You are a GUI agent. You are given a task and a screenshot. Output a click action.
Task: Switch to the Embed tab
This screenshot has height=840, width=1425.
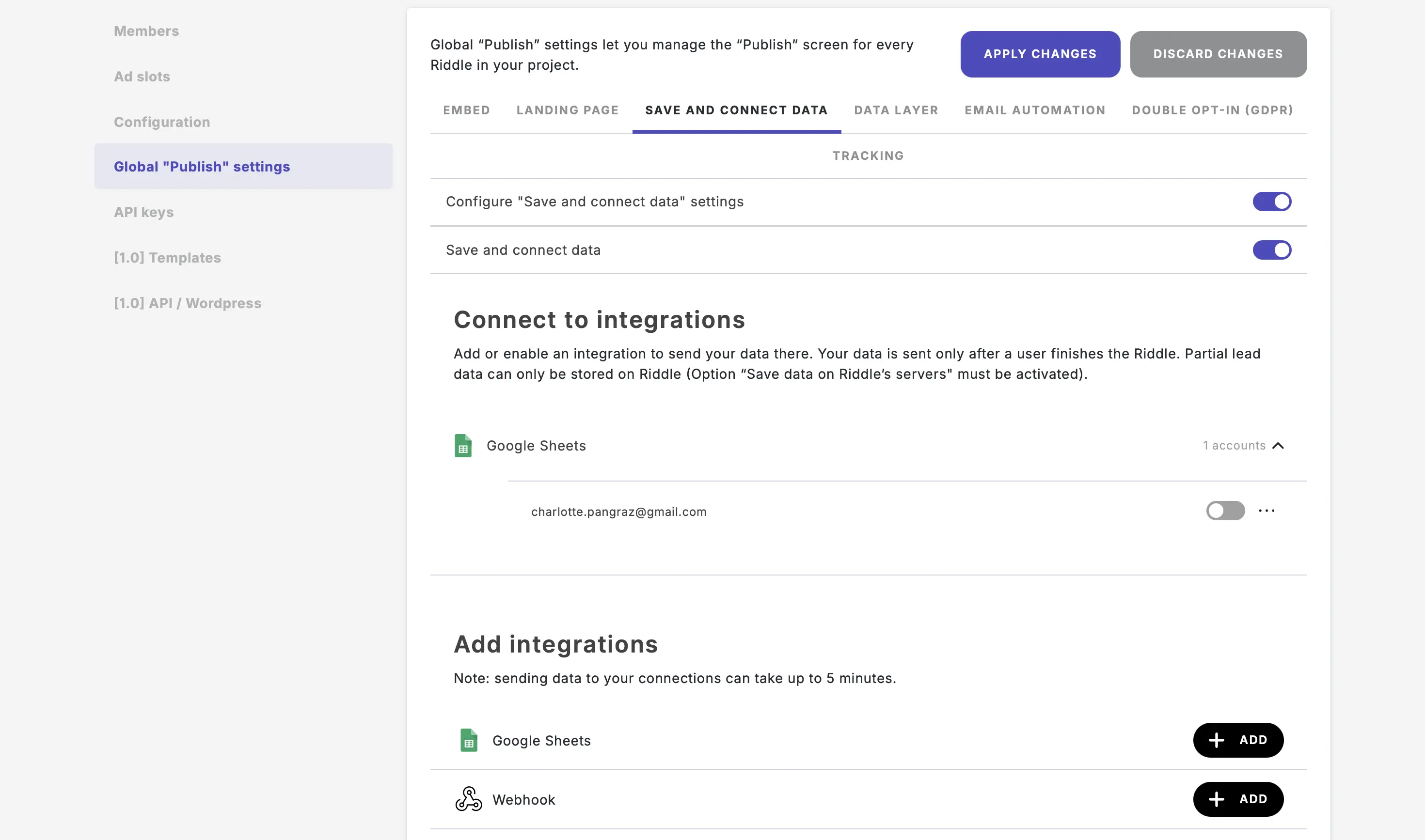(x=466, y=110)
